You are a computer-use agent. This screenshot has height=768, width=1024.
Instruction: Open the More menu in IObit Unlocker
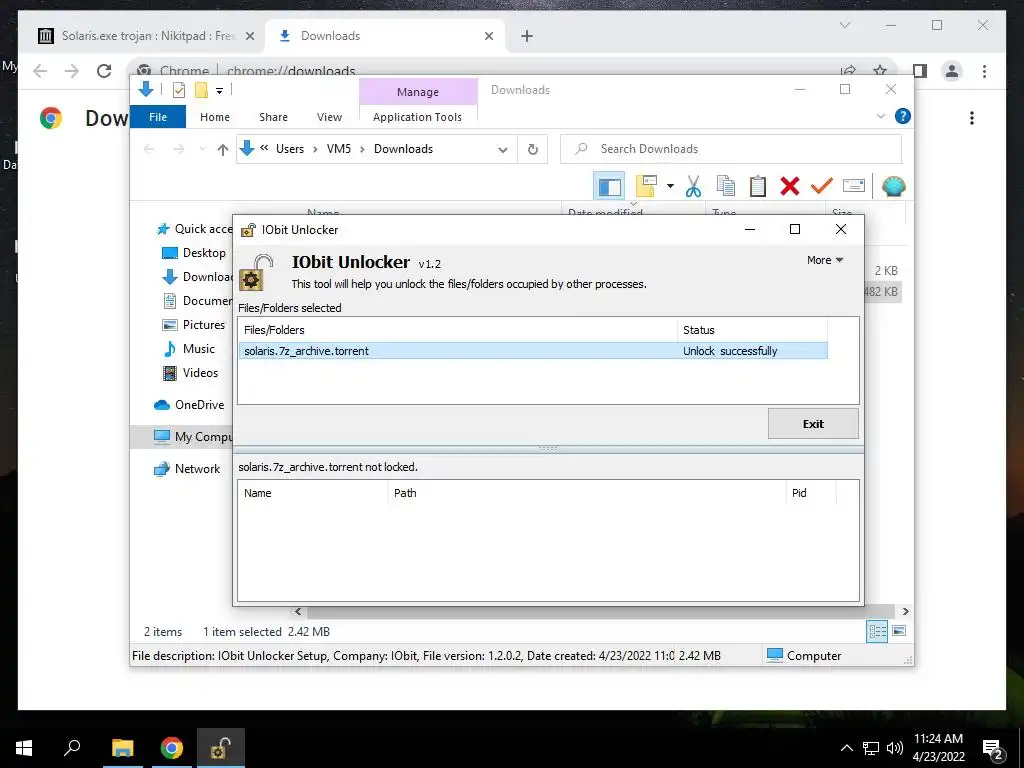825,260
